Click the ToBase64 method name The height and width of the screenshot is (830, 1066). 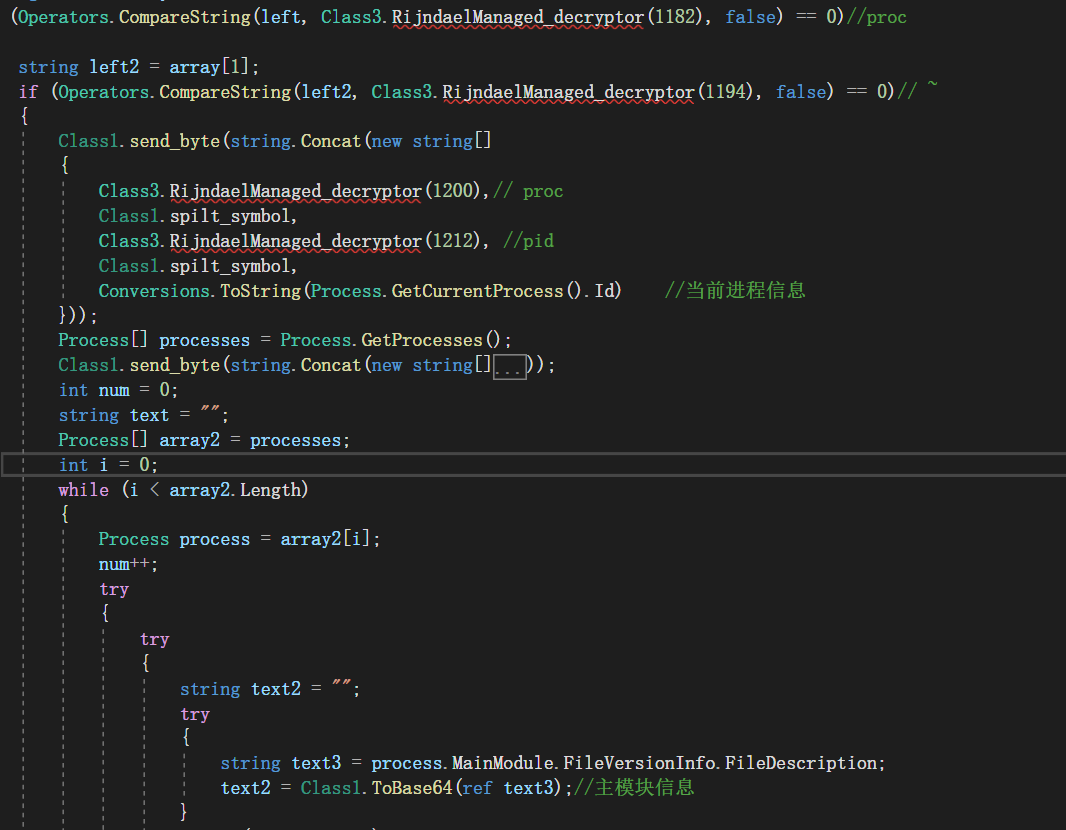point(412,787)
